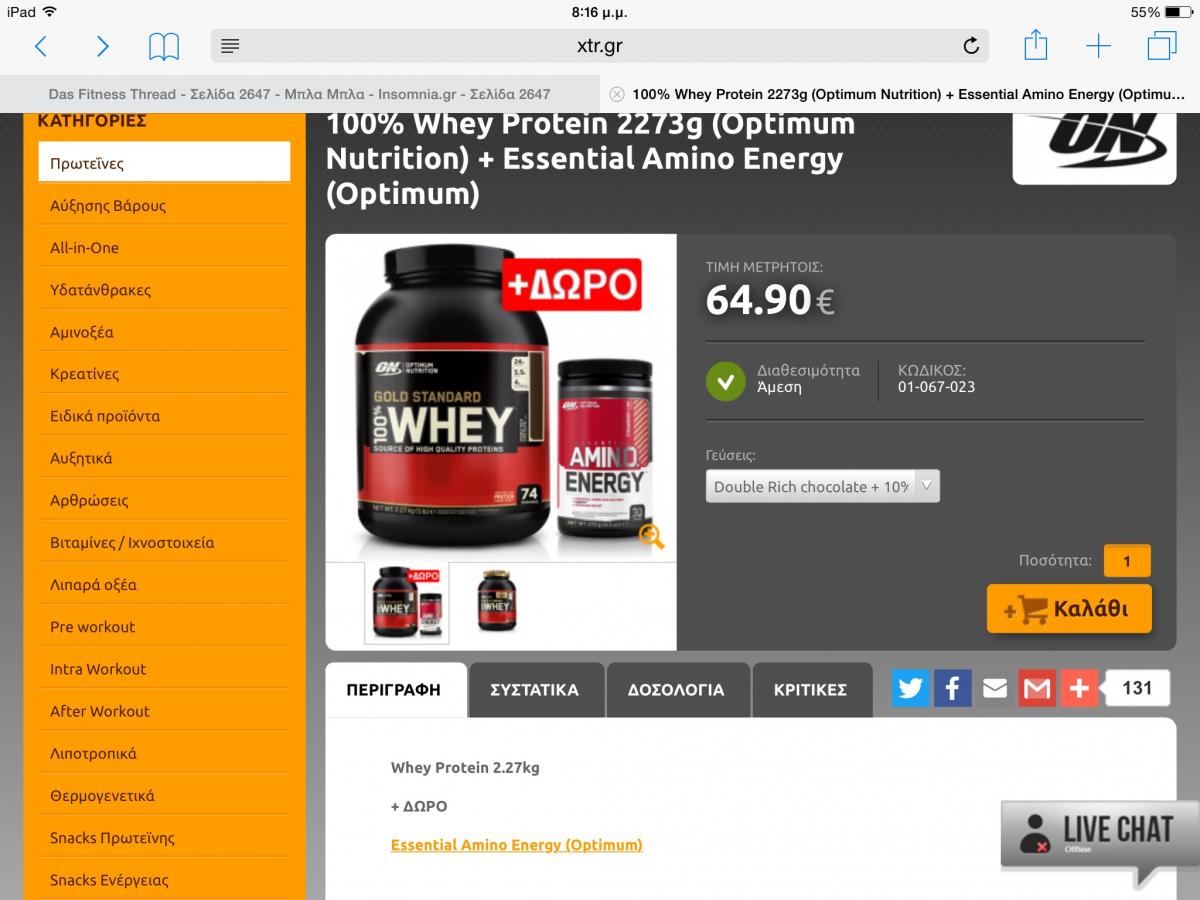Reload the page with refresh icon

pyautogui.click(x=970, y=46)
